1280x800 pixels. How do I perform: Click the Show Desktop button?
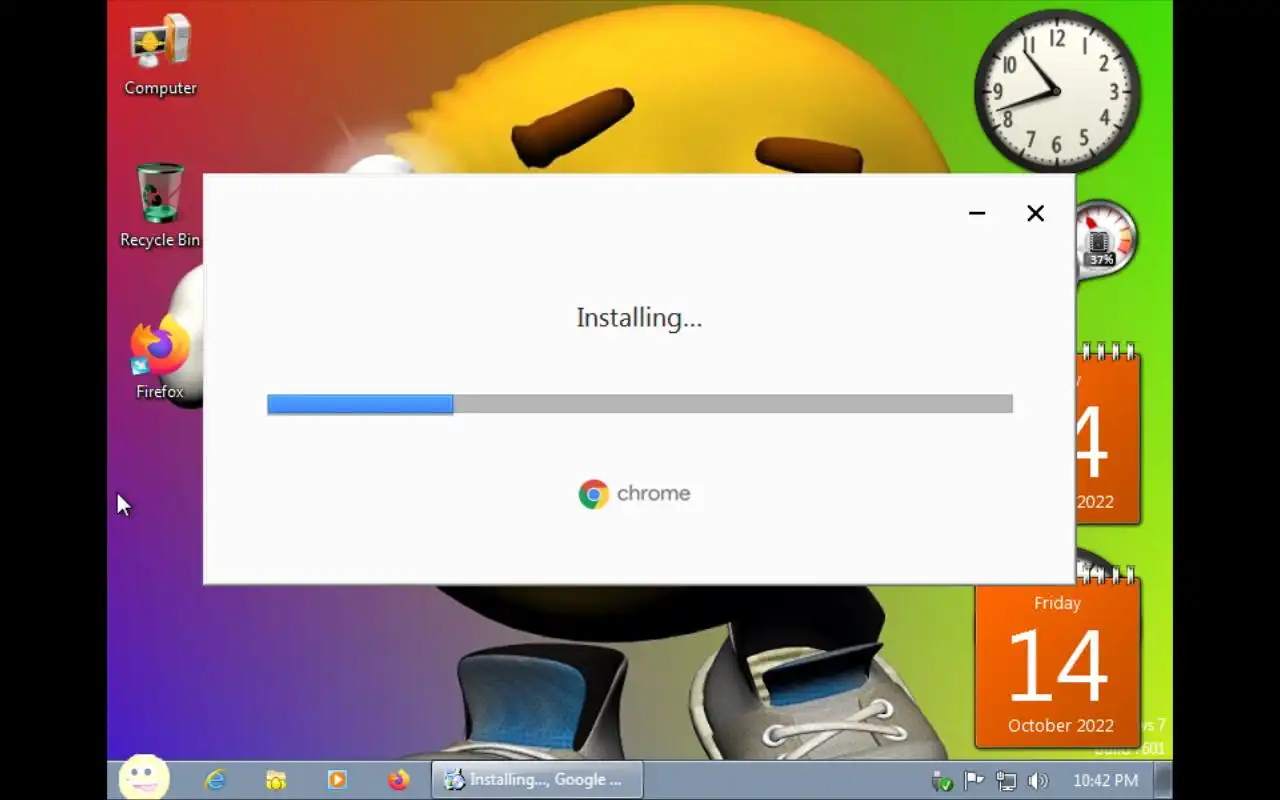click(x=1163, y=780)
